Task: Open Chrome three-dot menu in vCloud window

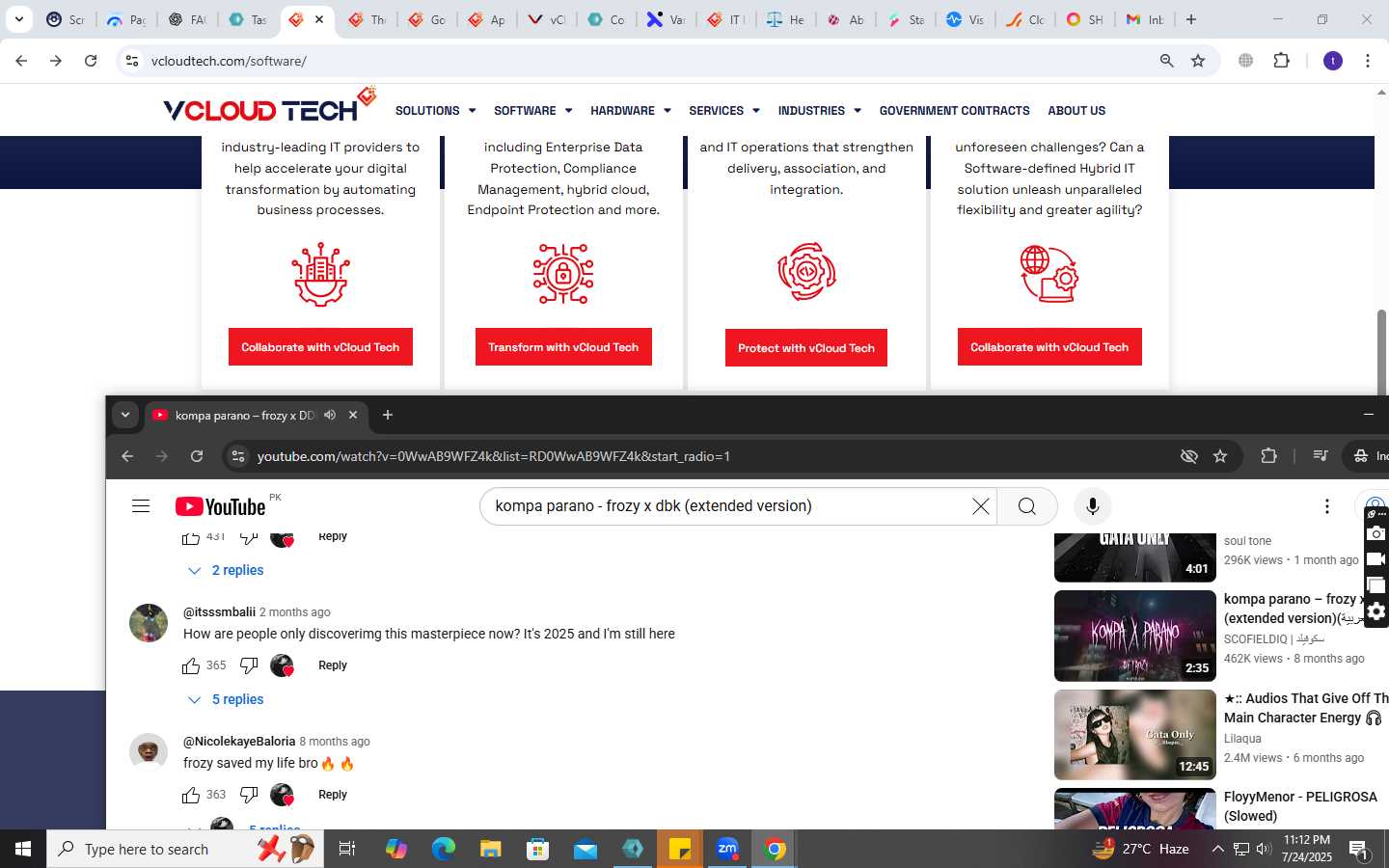Action: pyautogui.click(x=1368, y=61)
